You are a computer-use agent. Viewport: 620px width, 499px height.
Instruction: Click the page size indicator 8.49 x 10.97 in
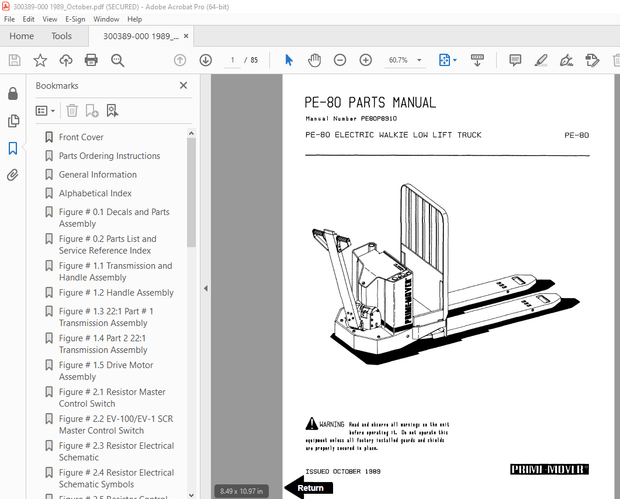click(241, 491)
